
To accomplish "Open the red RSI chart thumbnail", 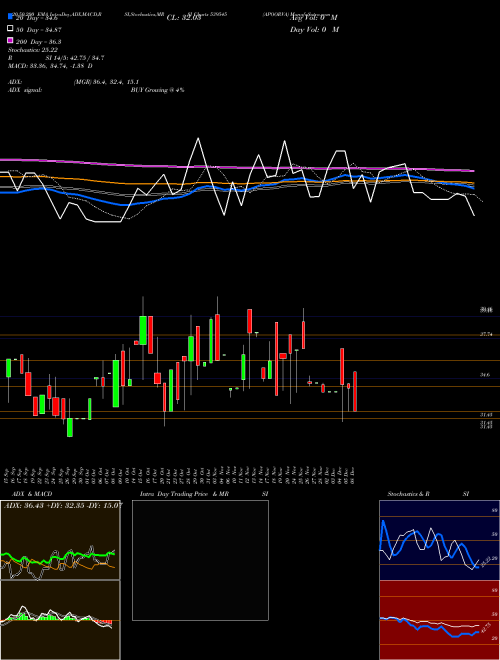I will tap(439, 620).
